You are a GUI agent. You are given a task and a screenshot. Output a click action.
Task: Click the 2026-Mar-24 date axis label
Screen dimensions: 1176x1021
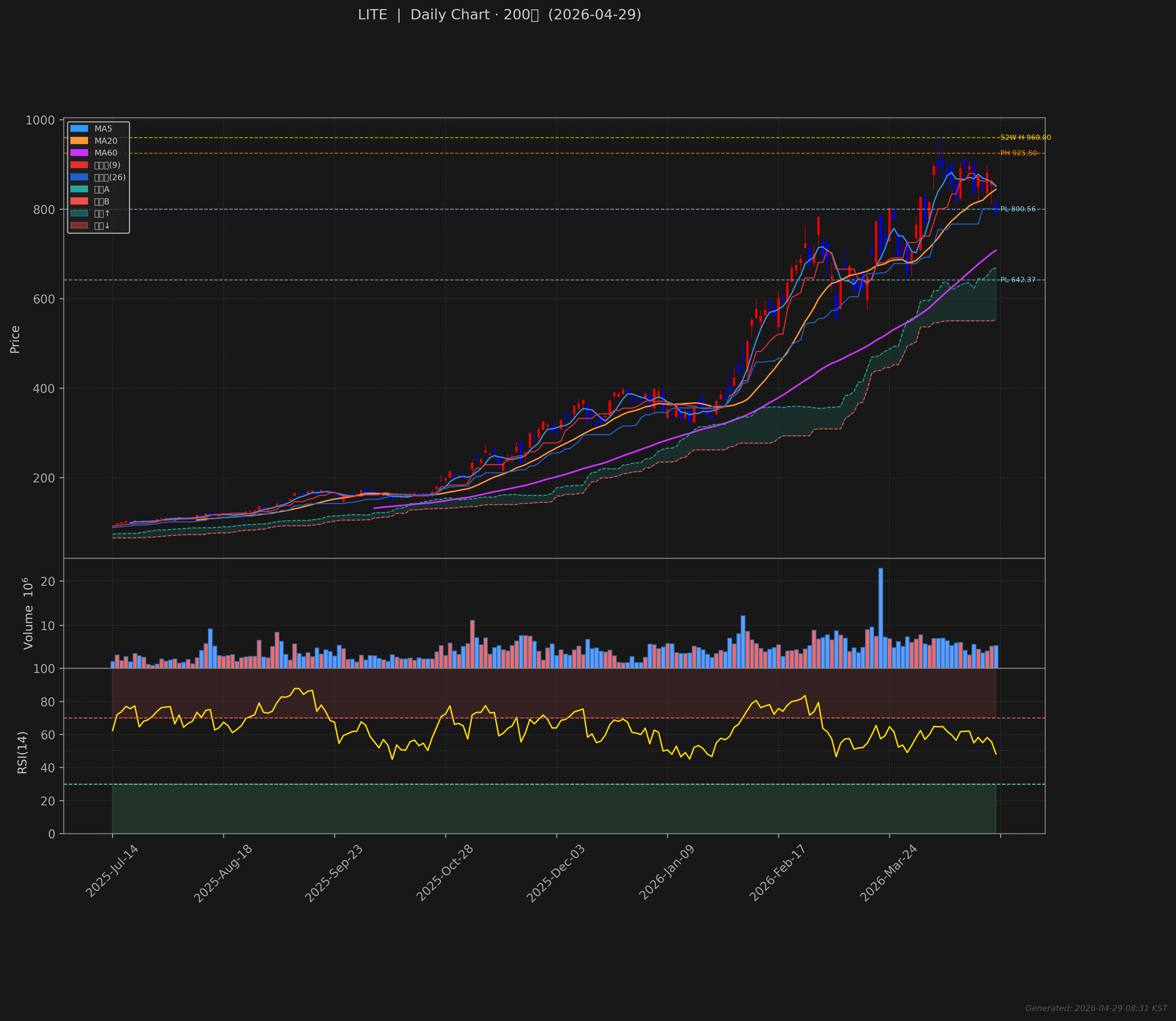click(x=888, y=873)
